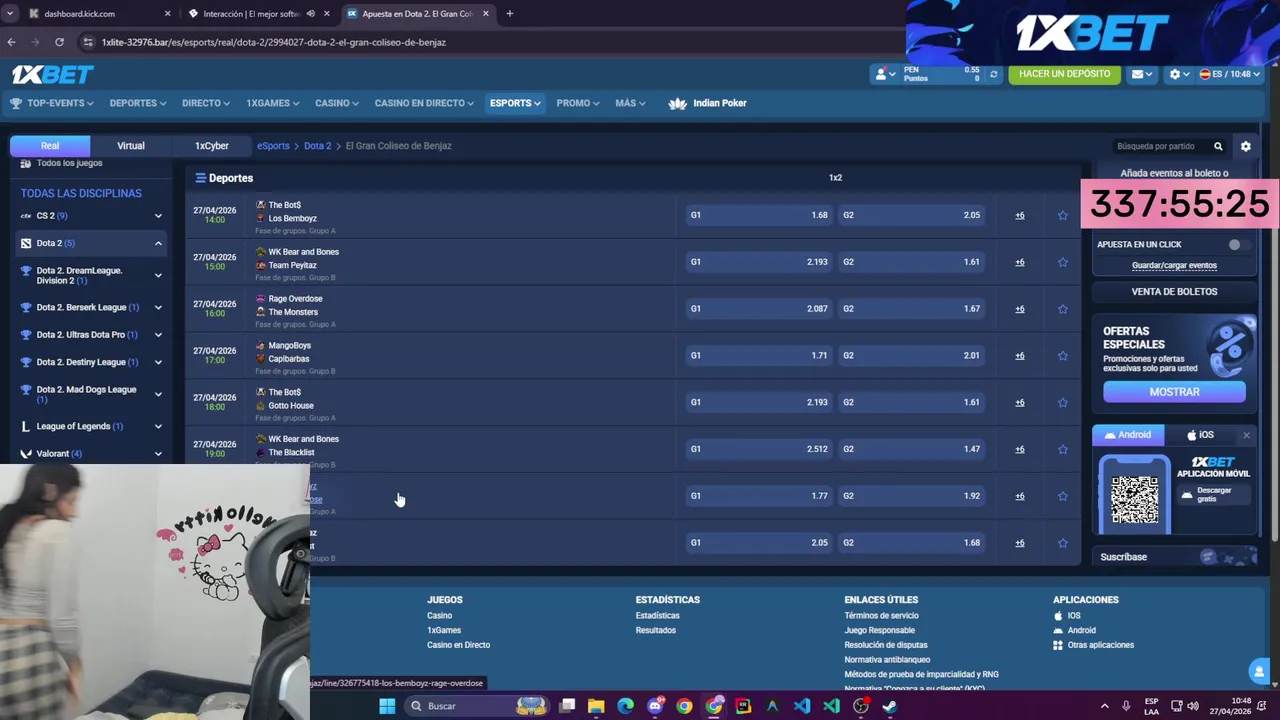Favorite the Rage Overdose vs The Monsters match

pyautogui.click(x=1062, y=309)
